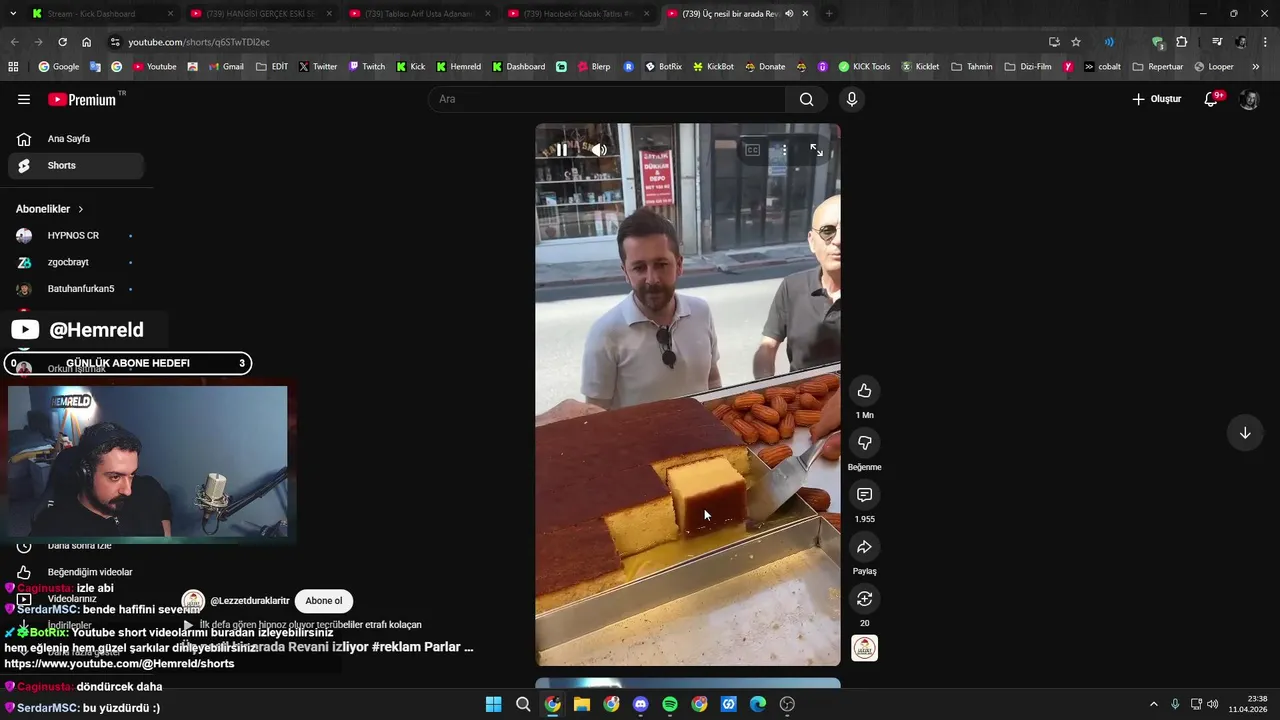The image size is (1280, 720).
Task: Switch to the HANGİSİ GERÇEK ESKİ tab
Action: (260, 14)
